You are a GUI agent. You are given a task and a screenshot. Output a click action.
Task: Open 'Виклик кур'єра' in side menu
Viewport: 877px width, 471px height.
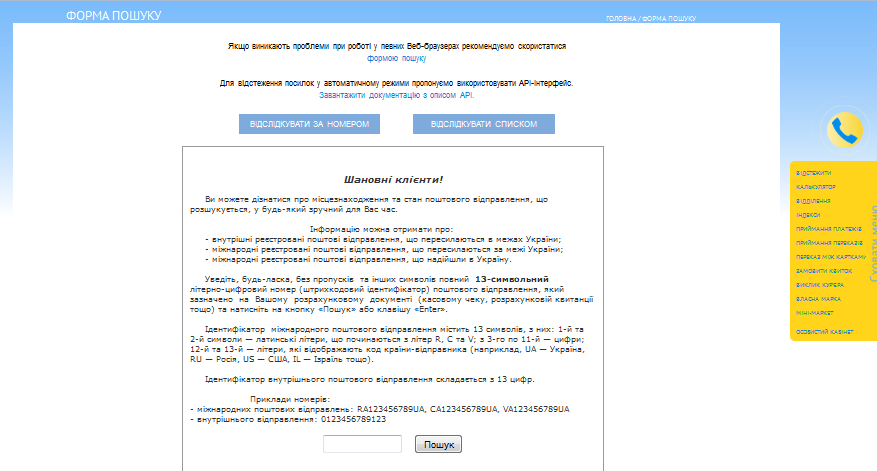click(820, 285)
